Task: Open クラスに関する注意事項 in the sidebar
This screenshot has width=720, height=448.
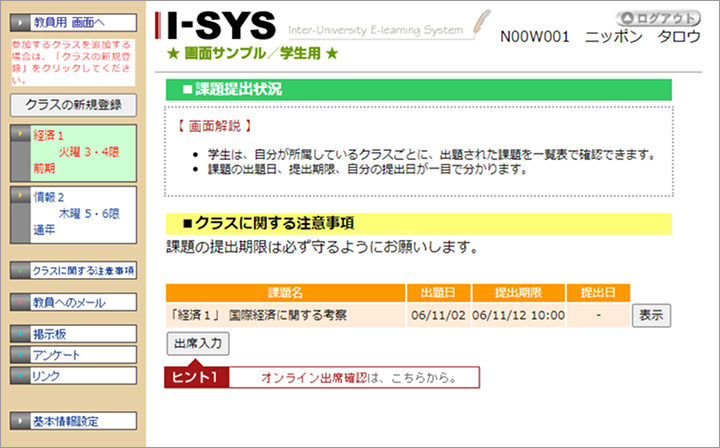Action: click(73, 270)
